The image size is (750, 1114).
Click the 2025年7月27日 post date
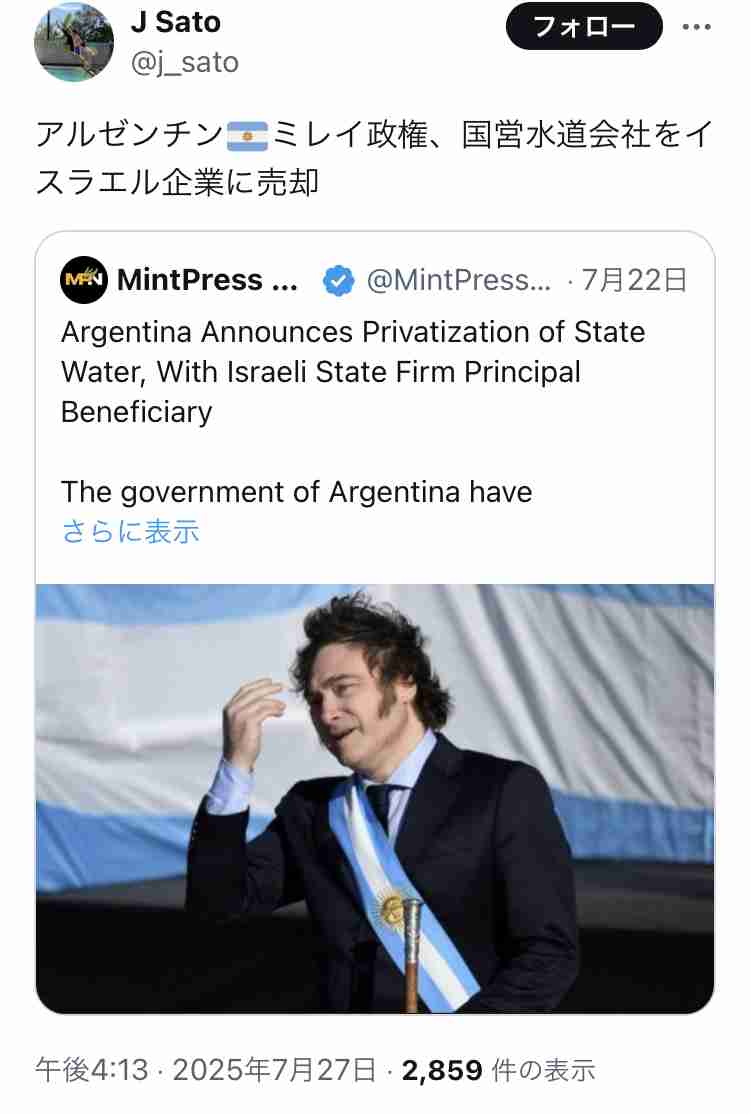[x=274, y=1069]
